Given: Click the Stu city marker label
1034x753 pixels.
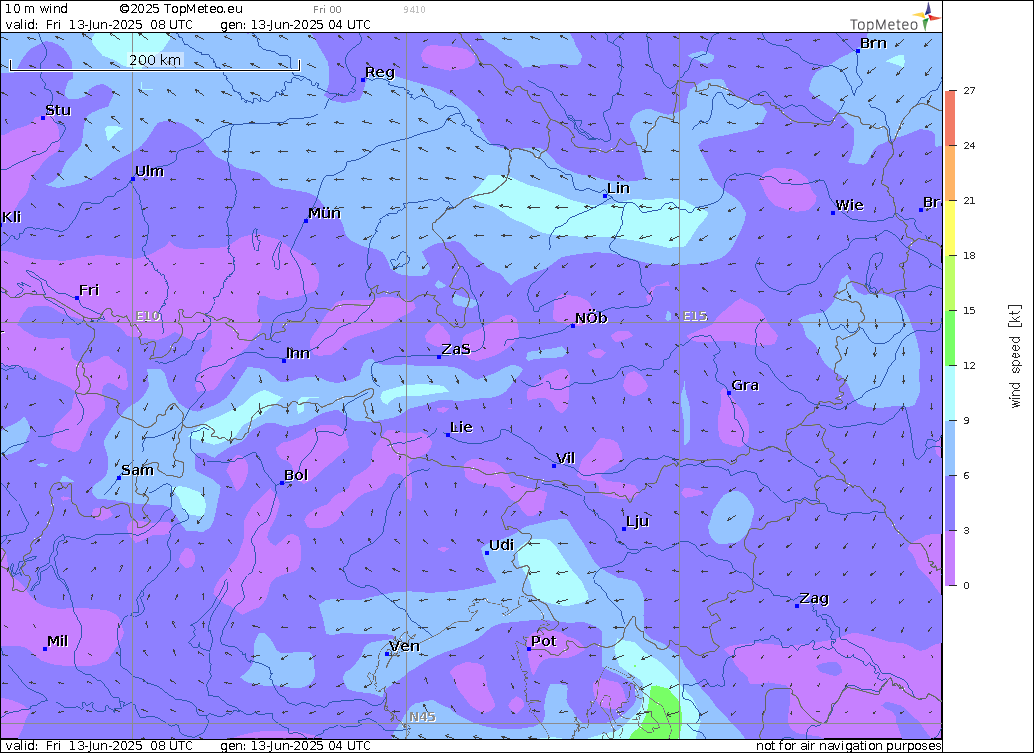Looking at the screenshot, I should click(x=58, y=110).
